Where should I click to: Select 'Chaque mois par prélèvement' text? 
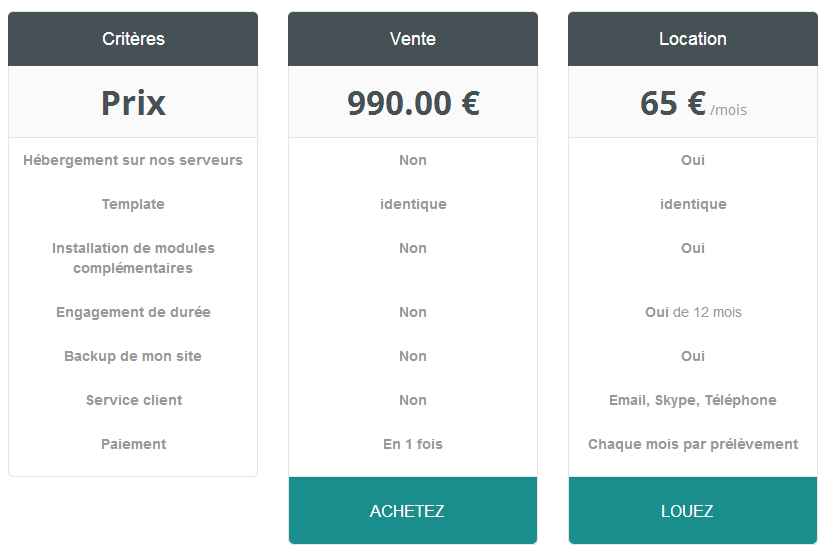[x=692, y=444]
